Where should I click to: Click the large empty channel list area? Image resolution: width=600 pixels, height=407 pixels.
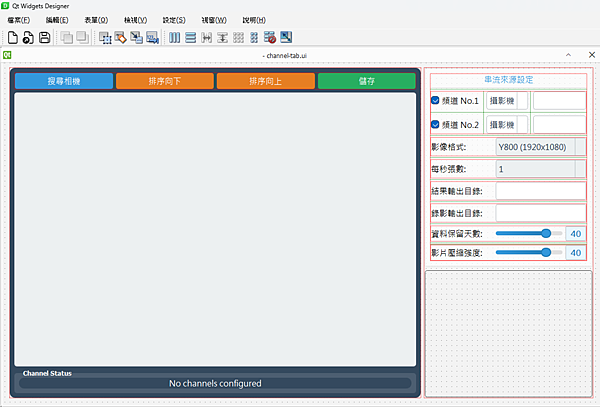(x=215, y=229)
